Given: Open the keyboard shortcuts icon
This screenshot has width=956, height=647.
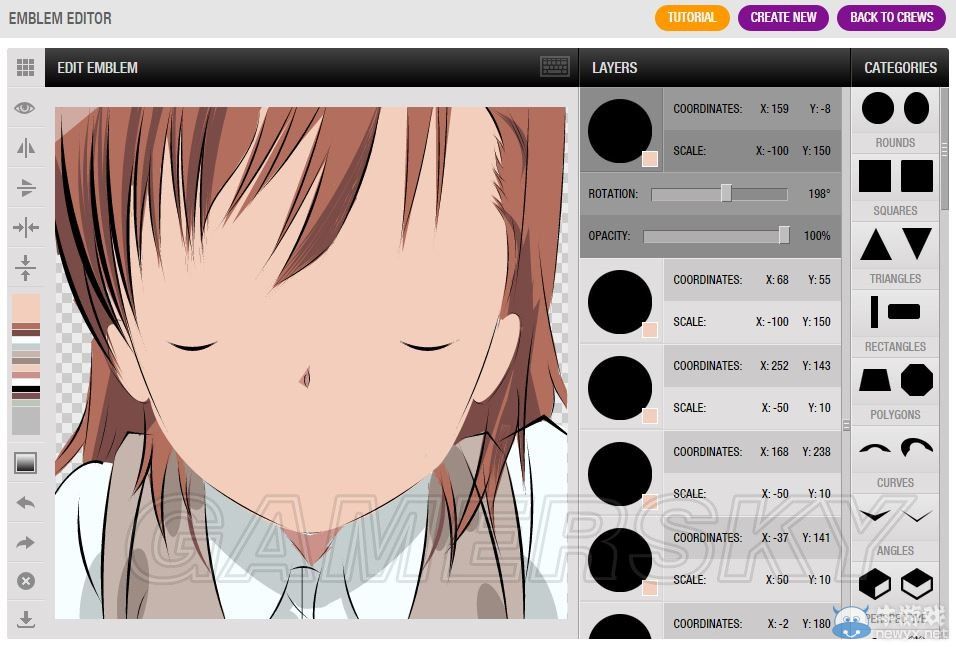Looking at the screenshot, I should [x=555, y=67].
